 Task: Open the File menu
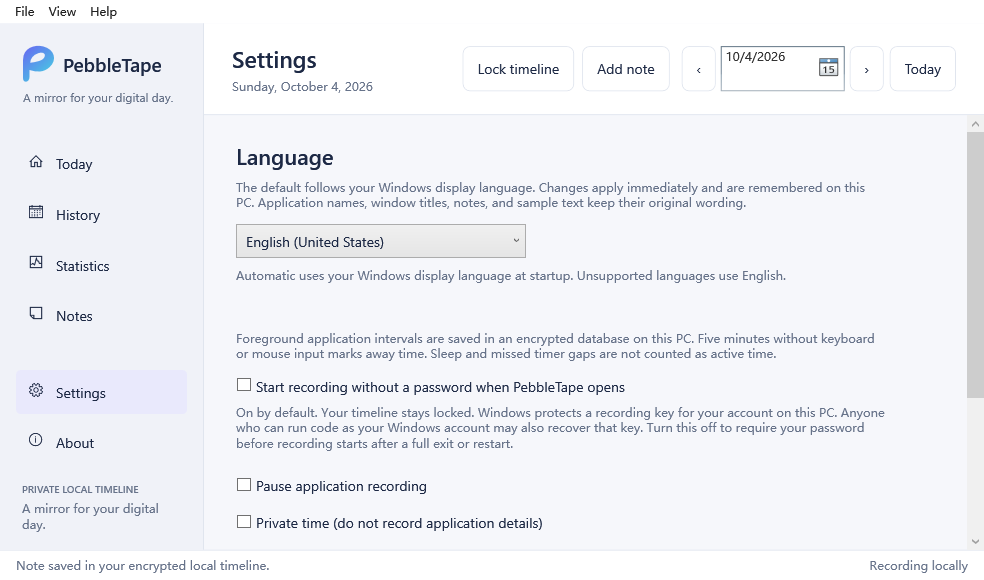(24, 11)
